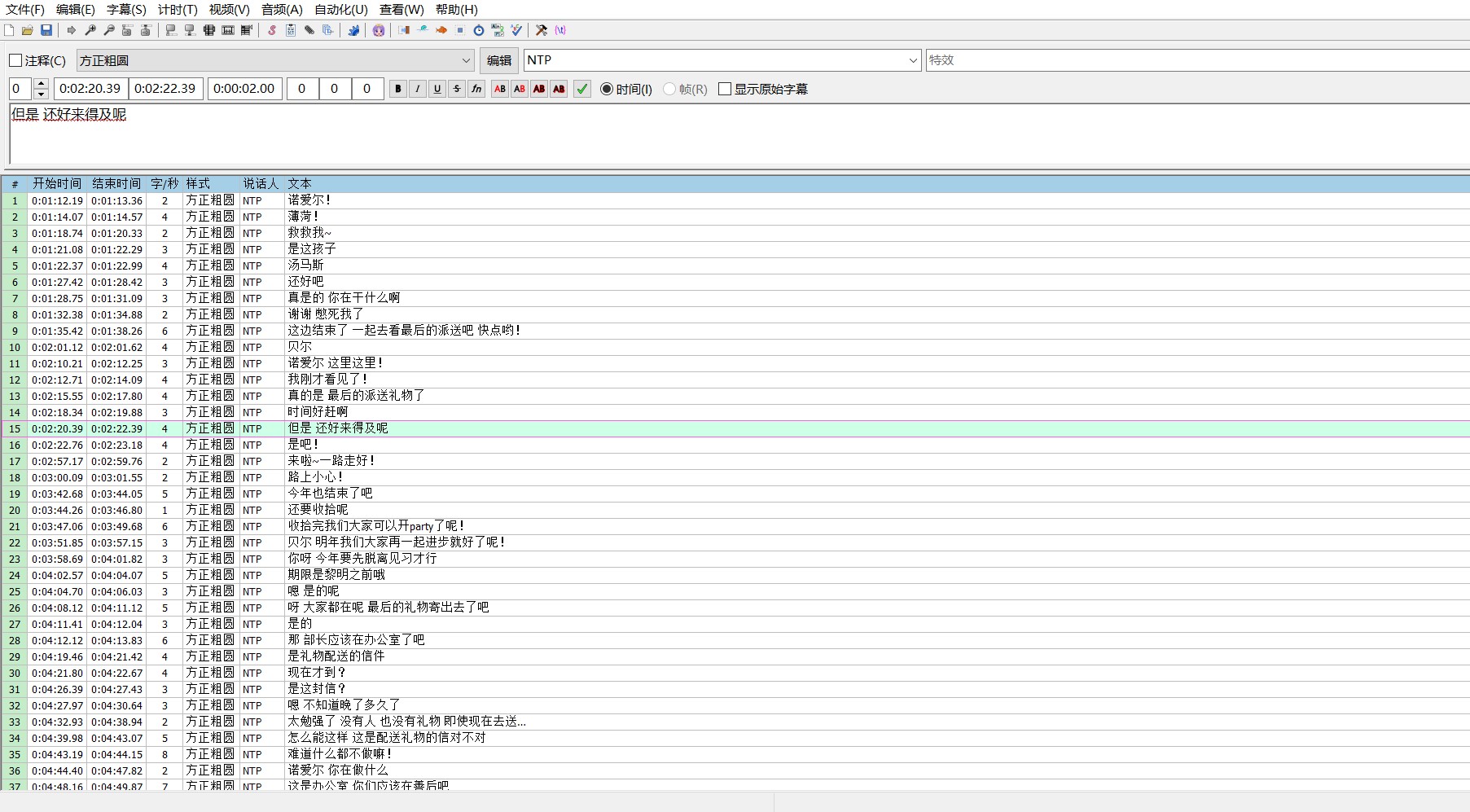Zoom in the video with magnifier plus
1470x812 pixels.
(90, 30)
